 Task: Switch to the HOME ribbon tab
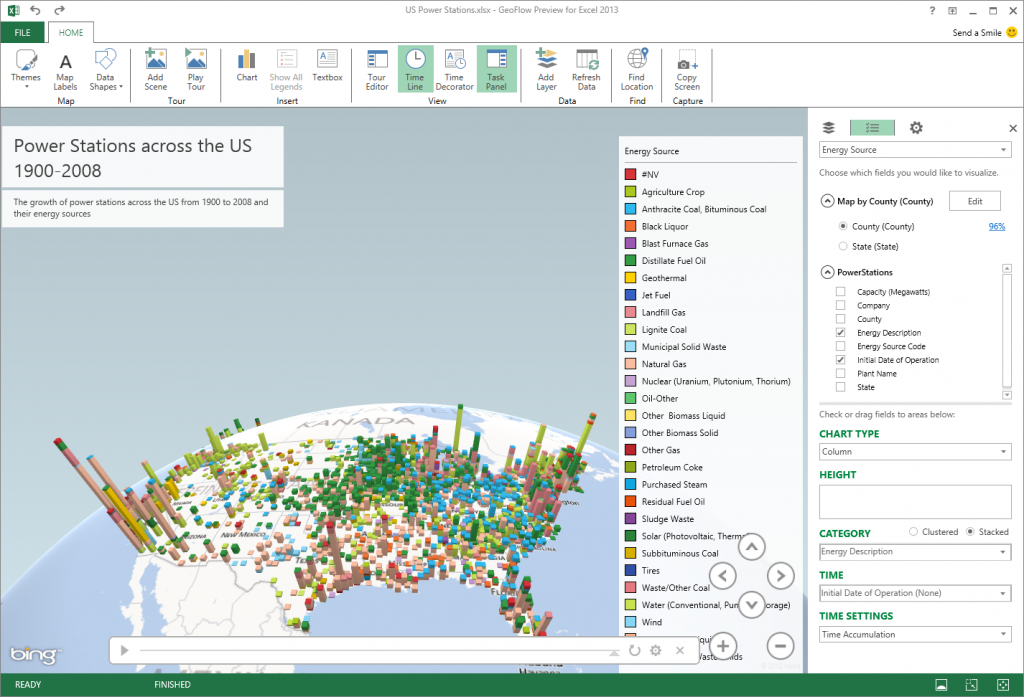[x=71, y=32]
